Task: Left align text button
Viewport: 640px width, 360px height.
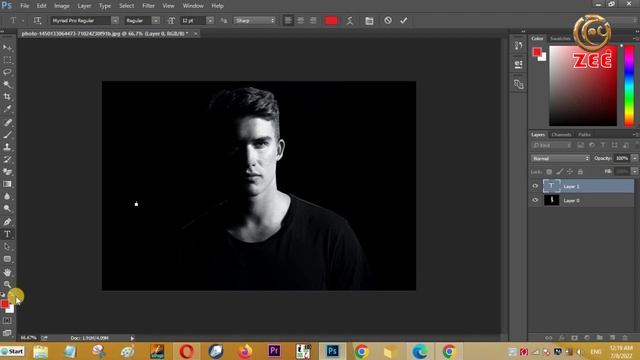Action: pyautogui.click(x=288, y=20)
